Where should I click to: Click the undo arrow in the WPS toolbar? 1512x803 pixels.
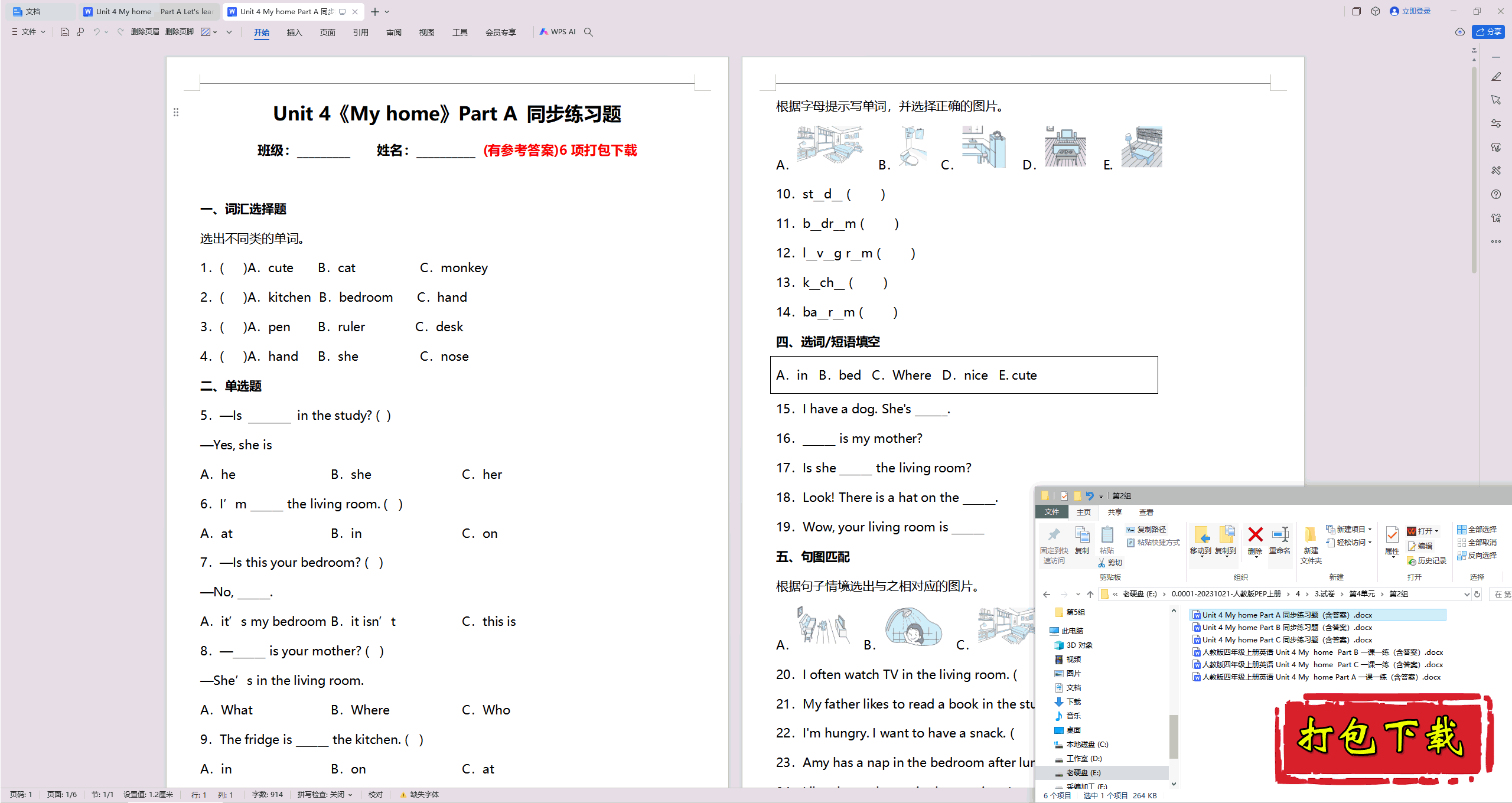point(96,32)
